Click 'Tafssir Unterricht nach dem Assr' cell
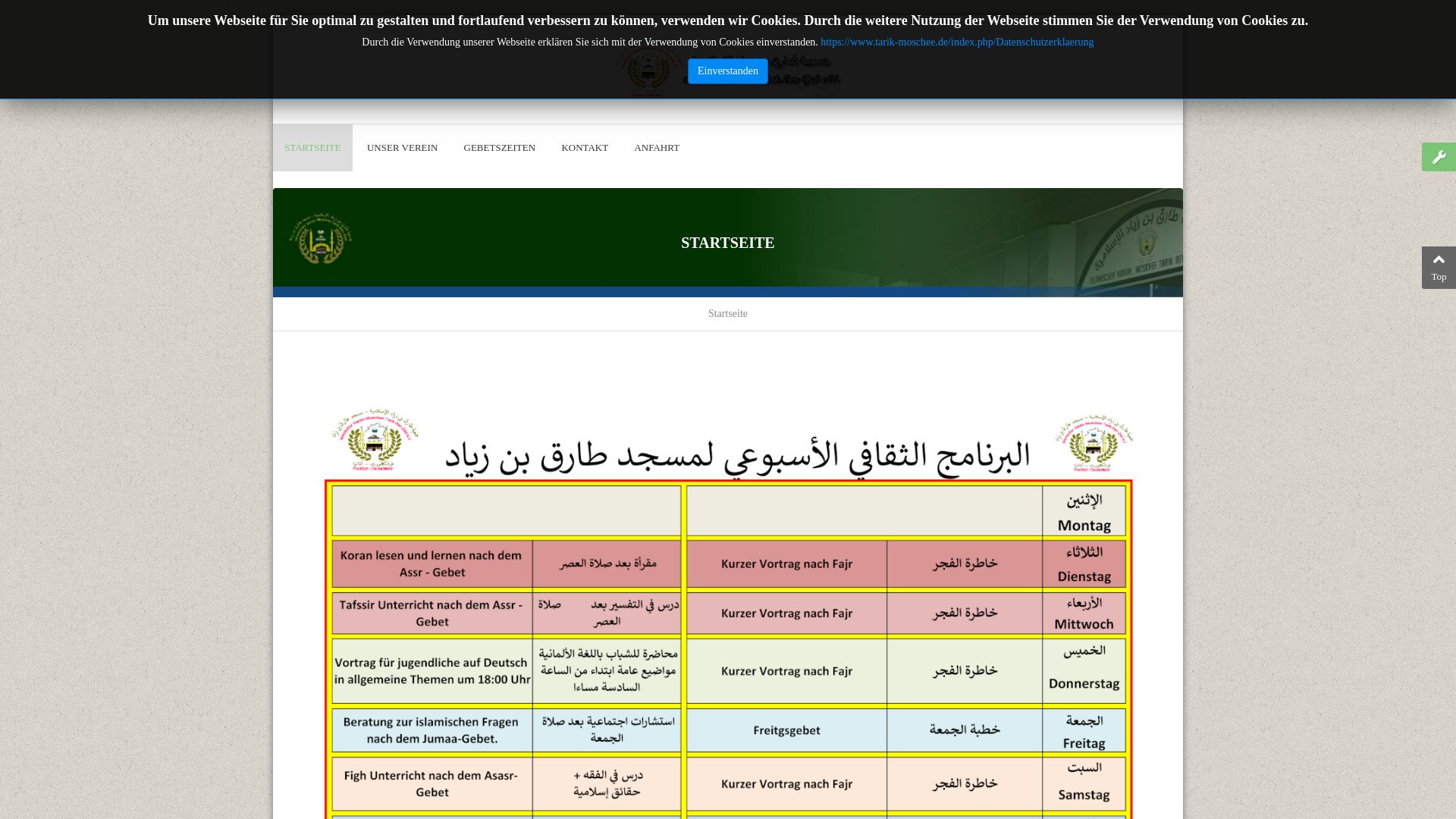 point(432,613)
